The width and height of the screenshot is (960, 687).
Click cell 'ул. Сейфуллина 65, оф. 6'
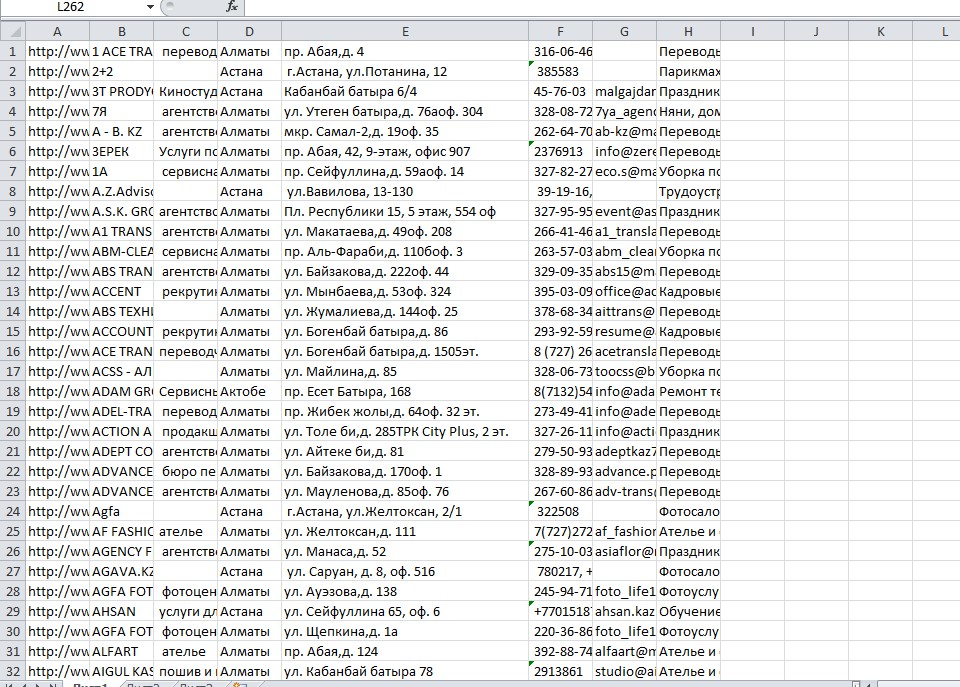point(405,612)
